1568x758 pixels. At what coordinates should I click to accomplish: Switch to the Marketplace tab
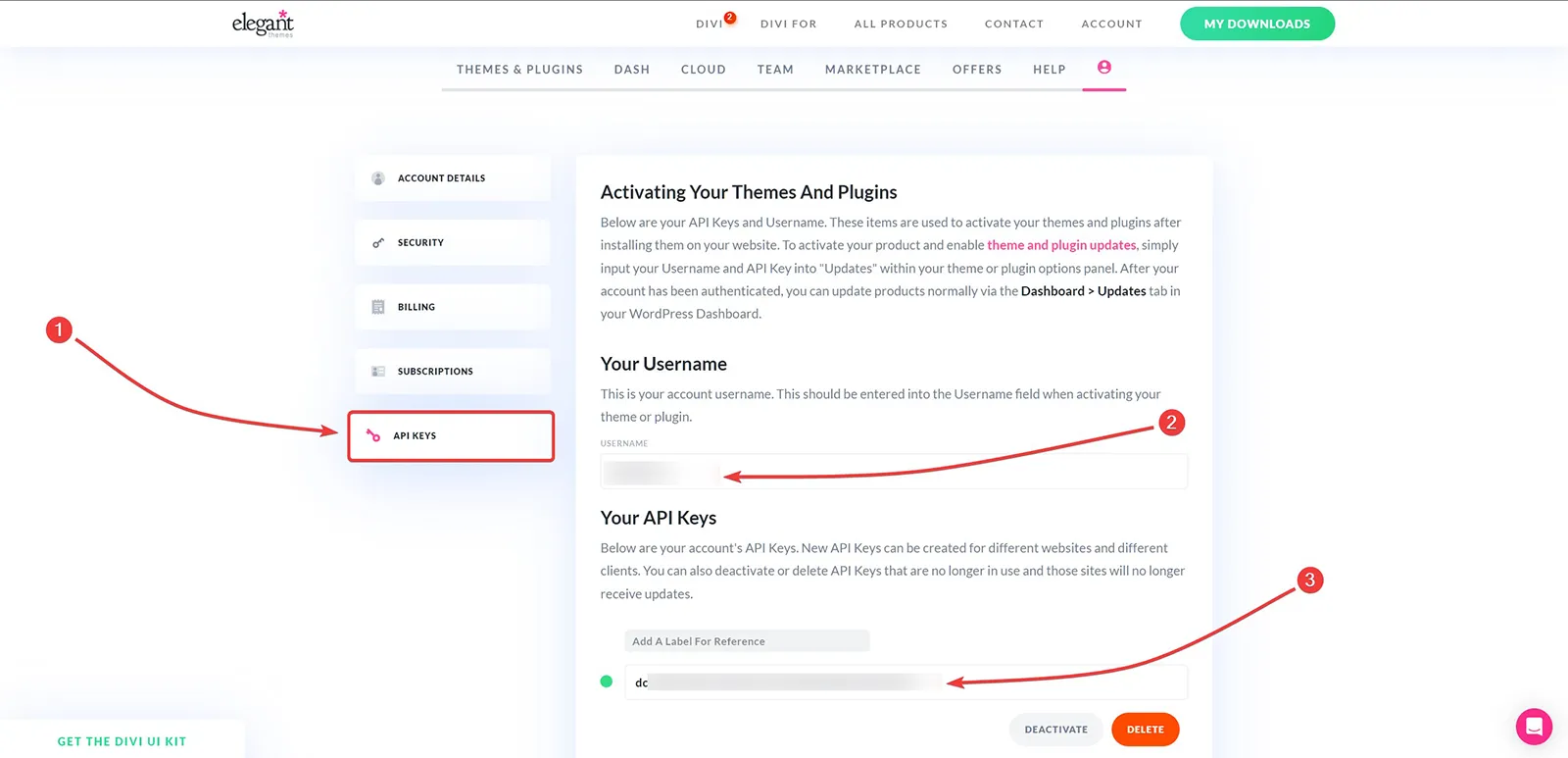[873, 70]
